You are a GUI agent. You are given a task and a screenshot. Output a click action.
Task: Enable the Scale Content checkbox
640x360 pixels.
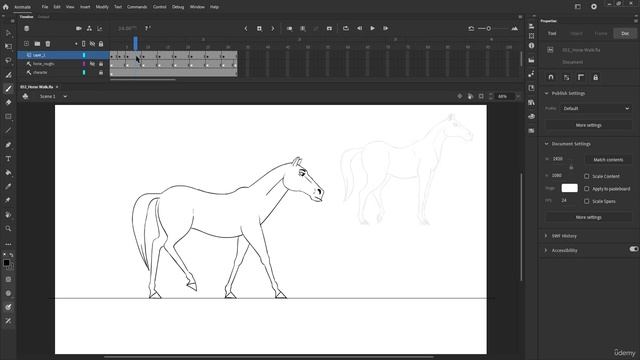click(x=587, y=176)
